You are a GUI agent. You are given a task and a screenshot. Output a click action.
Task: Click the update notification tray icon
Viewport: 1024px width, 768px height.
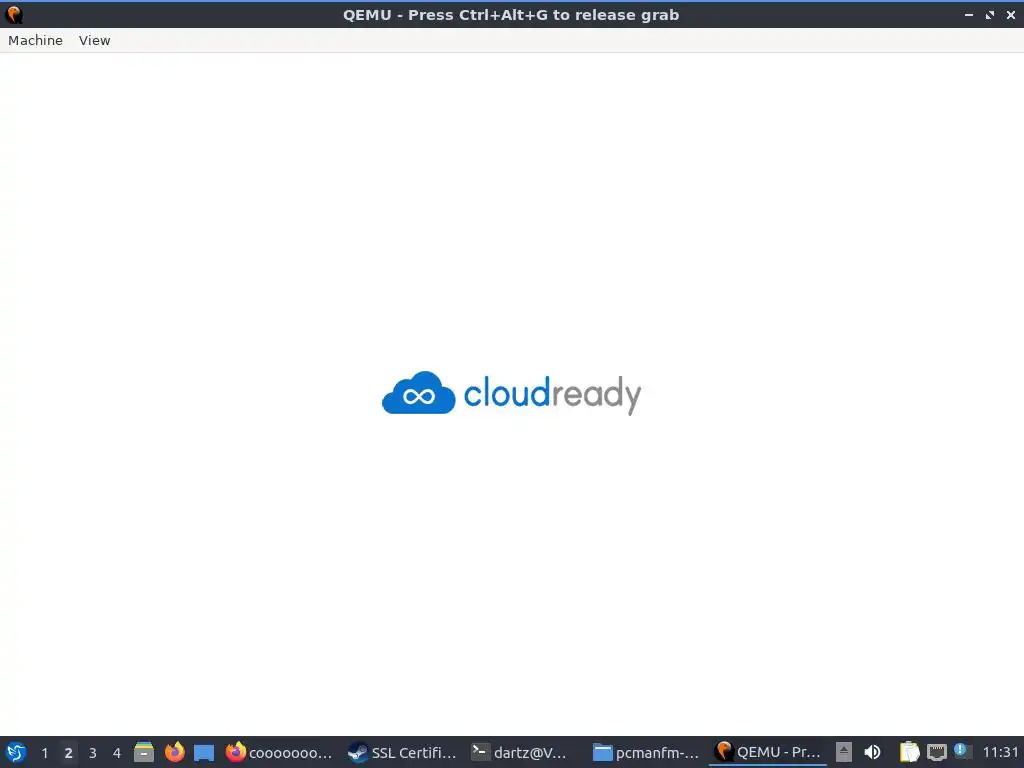[961, 751]
